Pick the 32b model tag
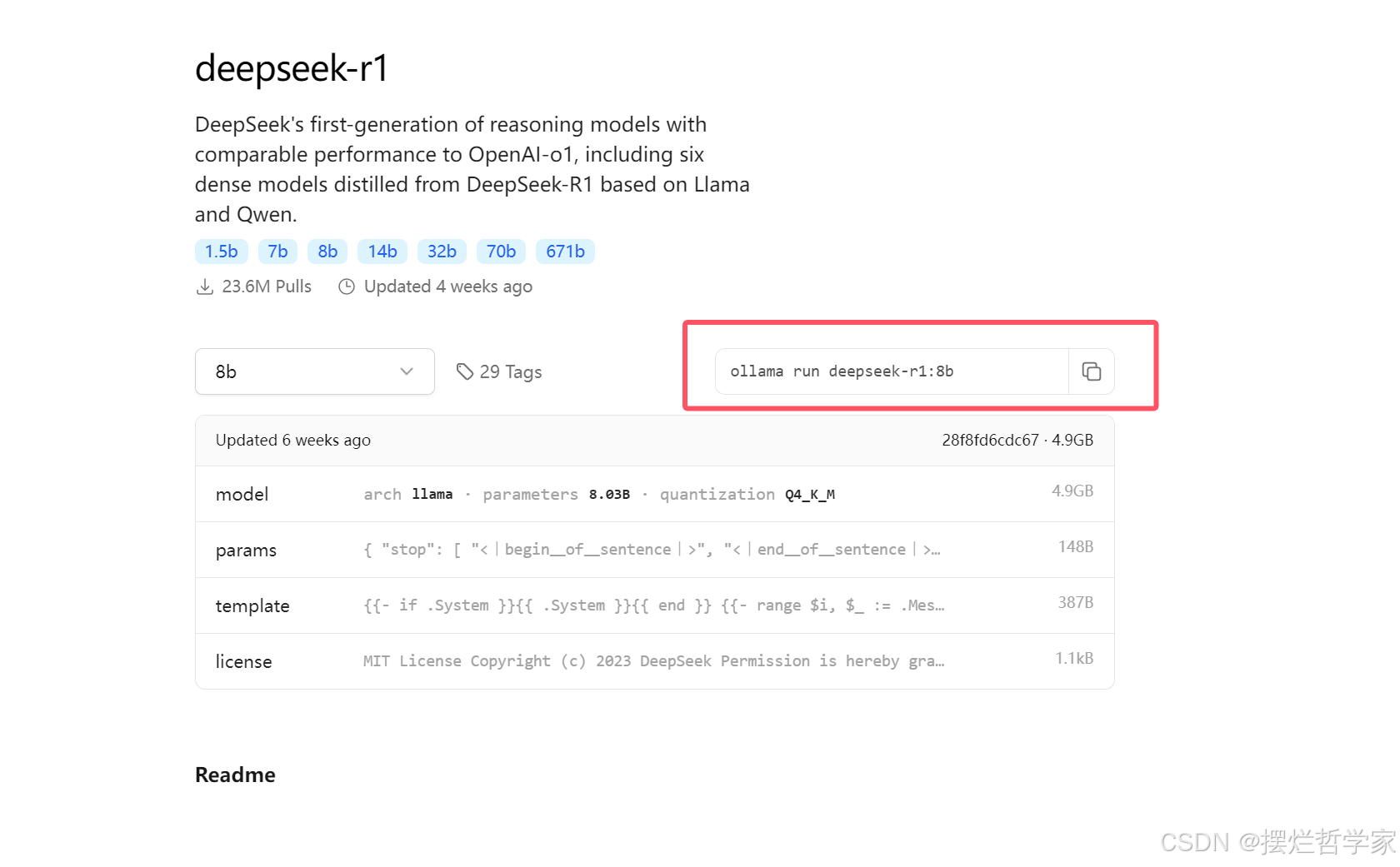This screenshot has width=1400, height=867. 442,252
